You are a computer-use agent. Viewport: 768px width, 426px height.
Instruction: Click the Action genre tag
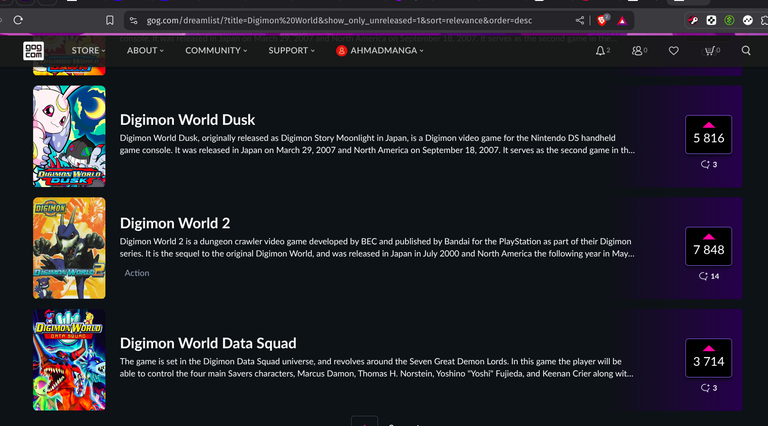click(x=137, y=273)
